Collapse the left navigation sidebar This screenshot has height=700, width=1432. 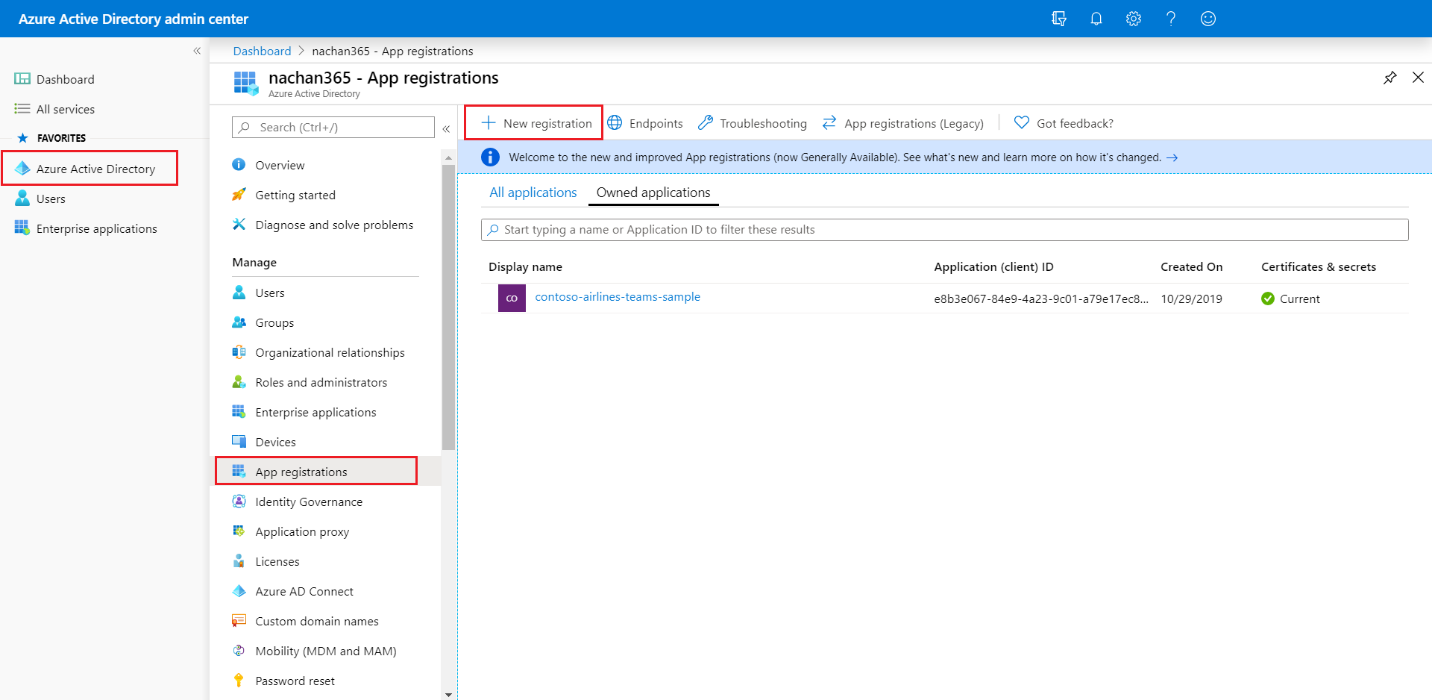click(197, 51)
